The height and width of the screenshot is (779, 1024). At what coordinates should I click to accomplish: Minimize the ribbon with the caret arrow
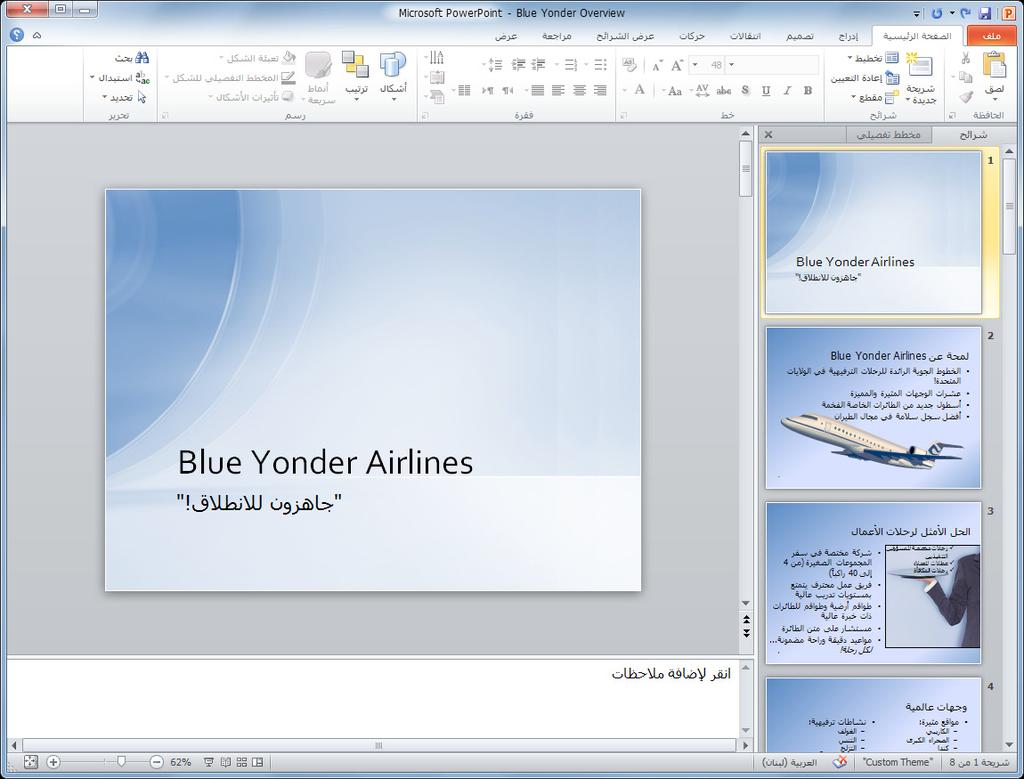37,35
